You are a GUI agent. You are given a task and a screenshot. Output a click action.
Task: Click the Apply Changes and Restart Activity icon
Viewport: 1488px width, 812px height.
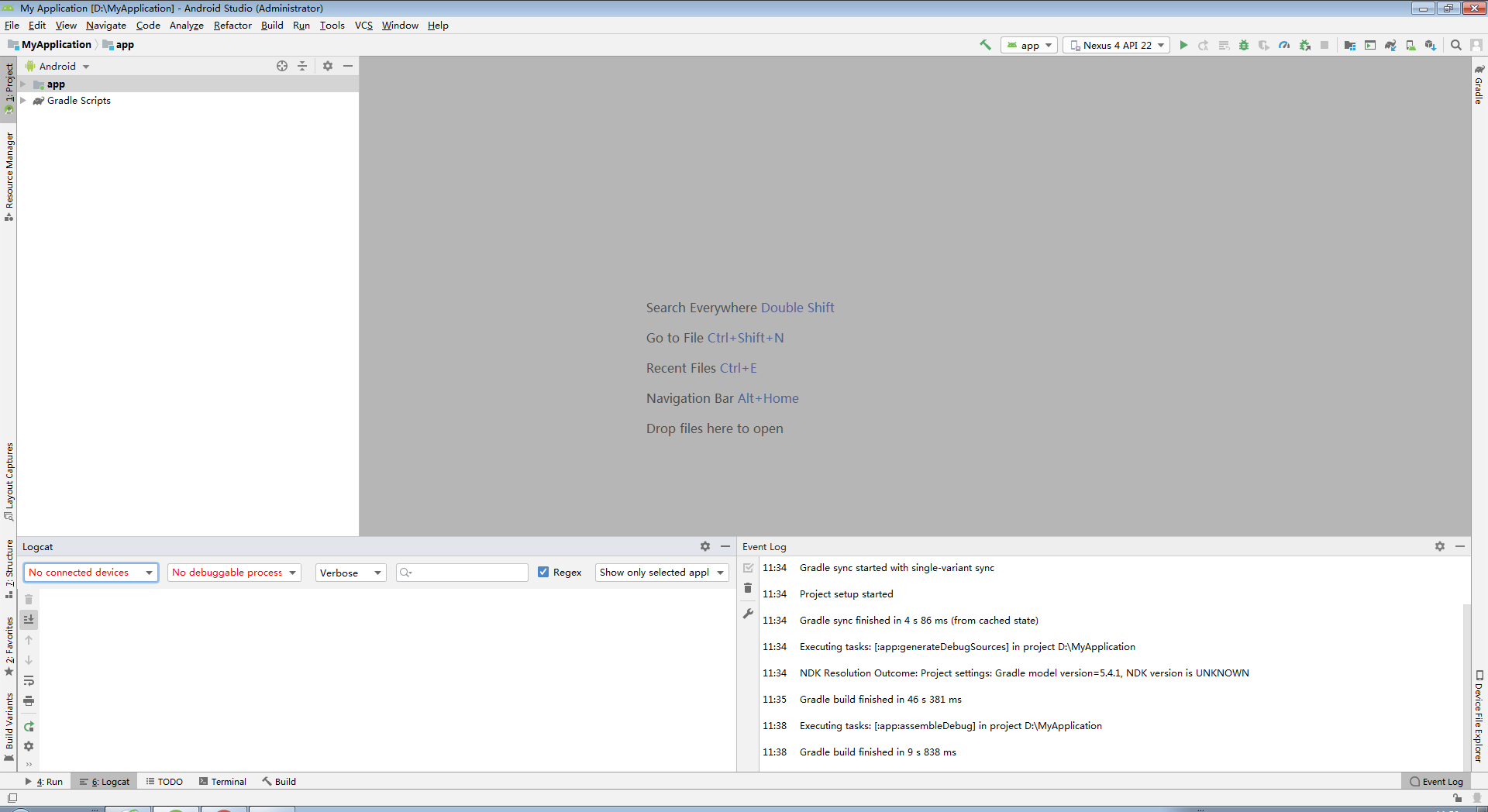[1204, 45]
